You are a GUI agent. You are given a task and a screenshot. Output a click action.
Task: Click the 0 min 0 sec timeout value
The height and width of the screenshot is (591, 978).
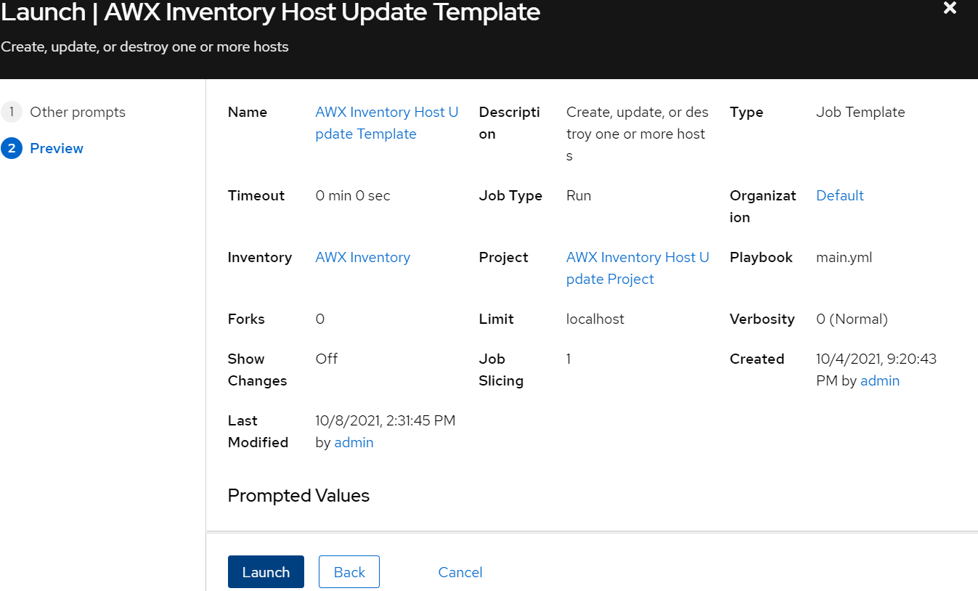point(352,196)
